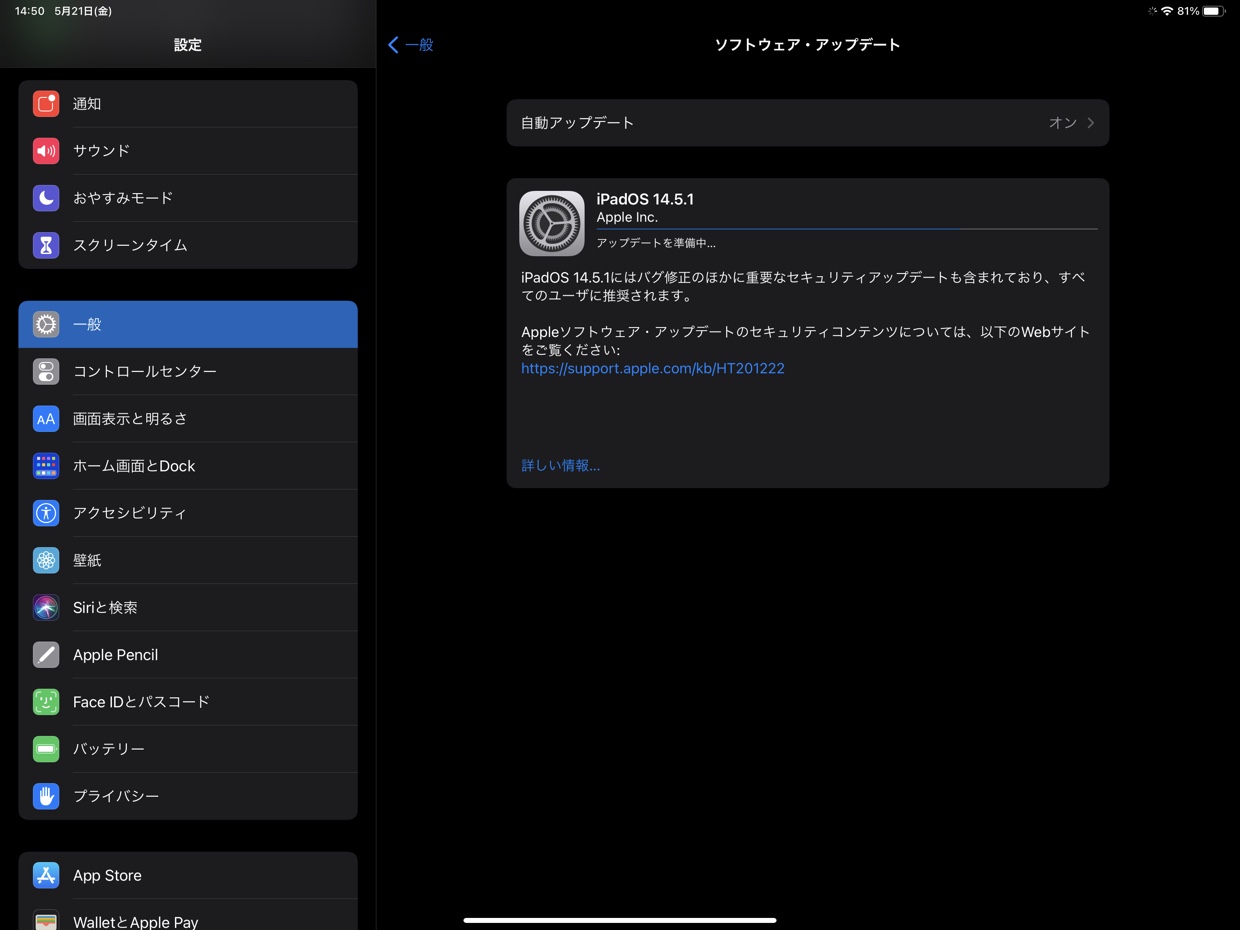
Task: Select the Apple Pencil label
Action: point(115,655)
